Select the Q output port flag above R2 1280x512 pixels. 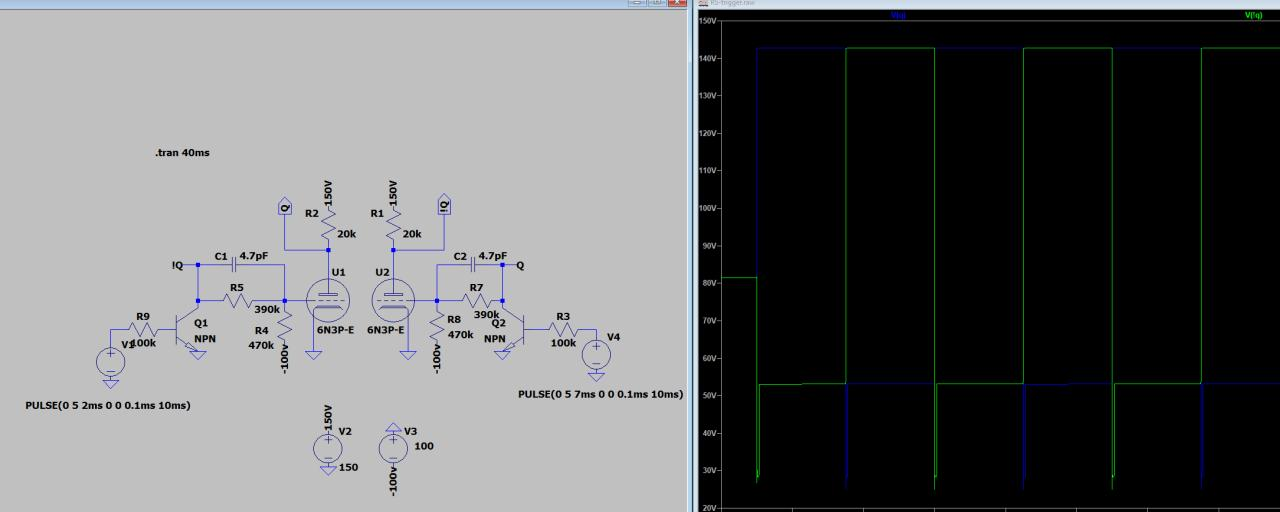coord(285,208)
